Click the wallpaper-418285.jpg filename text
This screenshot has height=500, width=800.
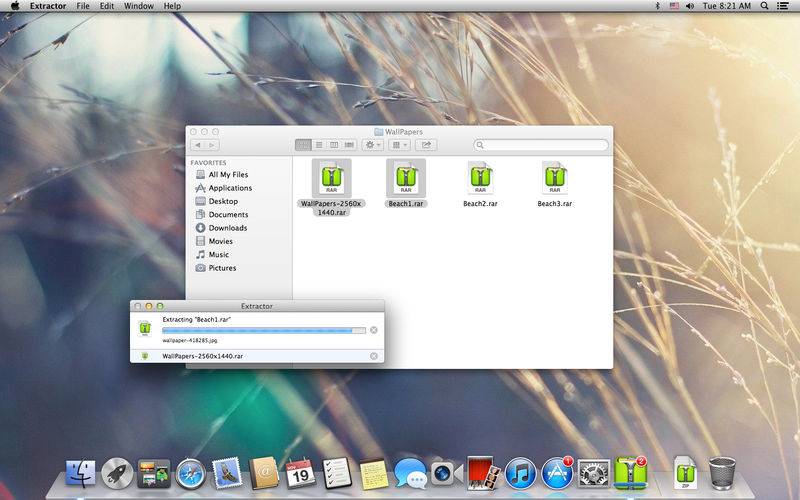tap(190, 340)
